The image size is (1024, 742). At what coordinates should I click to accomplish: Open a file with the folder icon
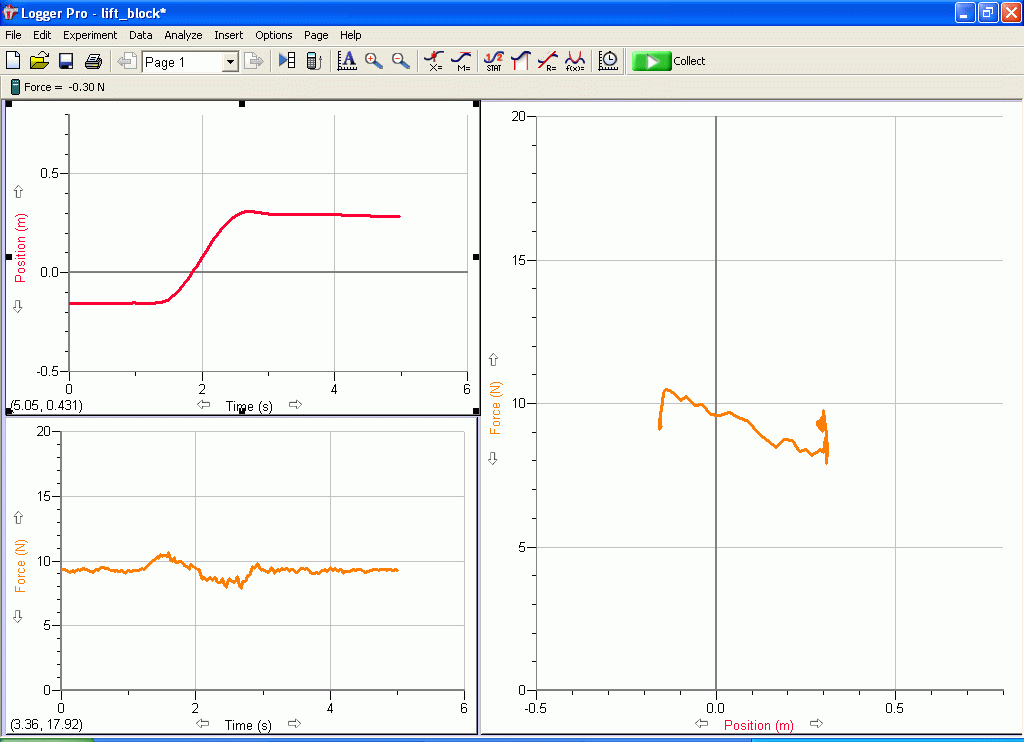click(40, 61)
